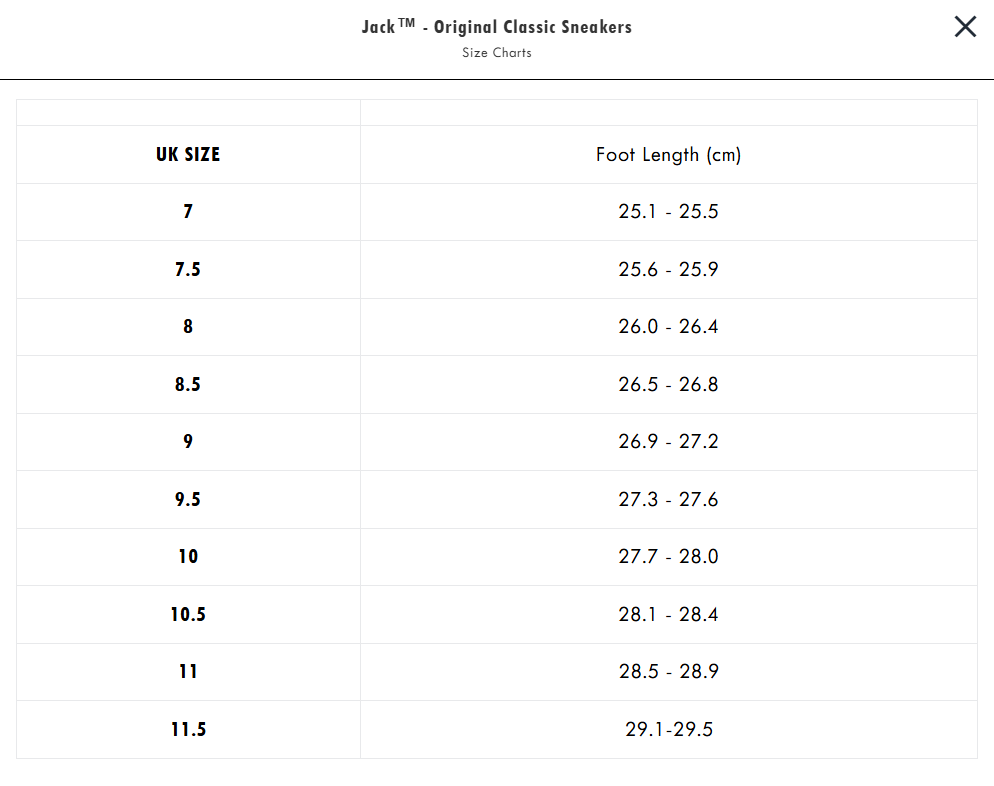
Task: Select UK size 10.5 cell
Action: (188, 614)
